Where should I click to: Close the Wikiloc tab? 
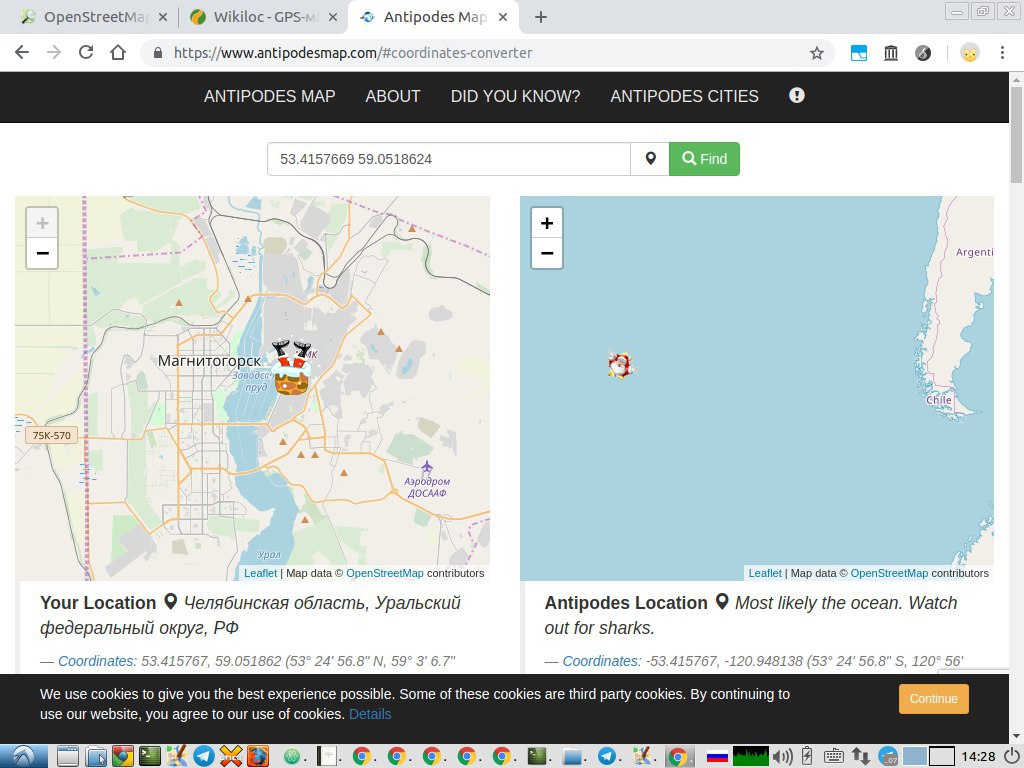point(332,18)
